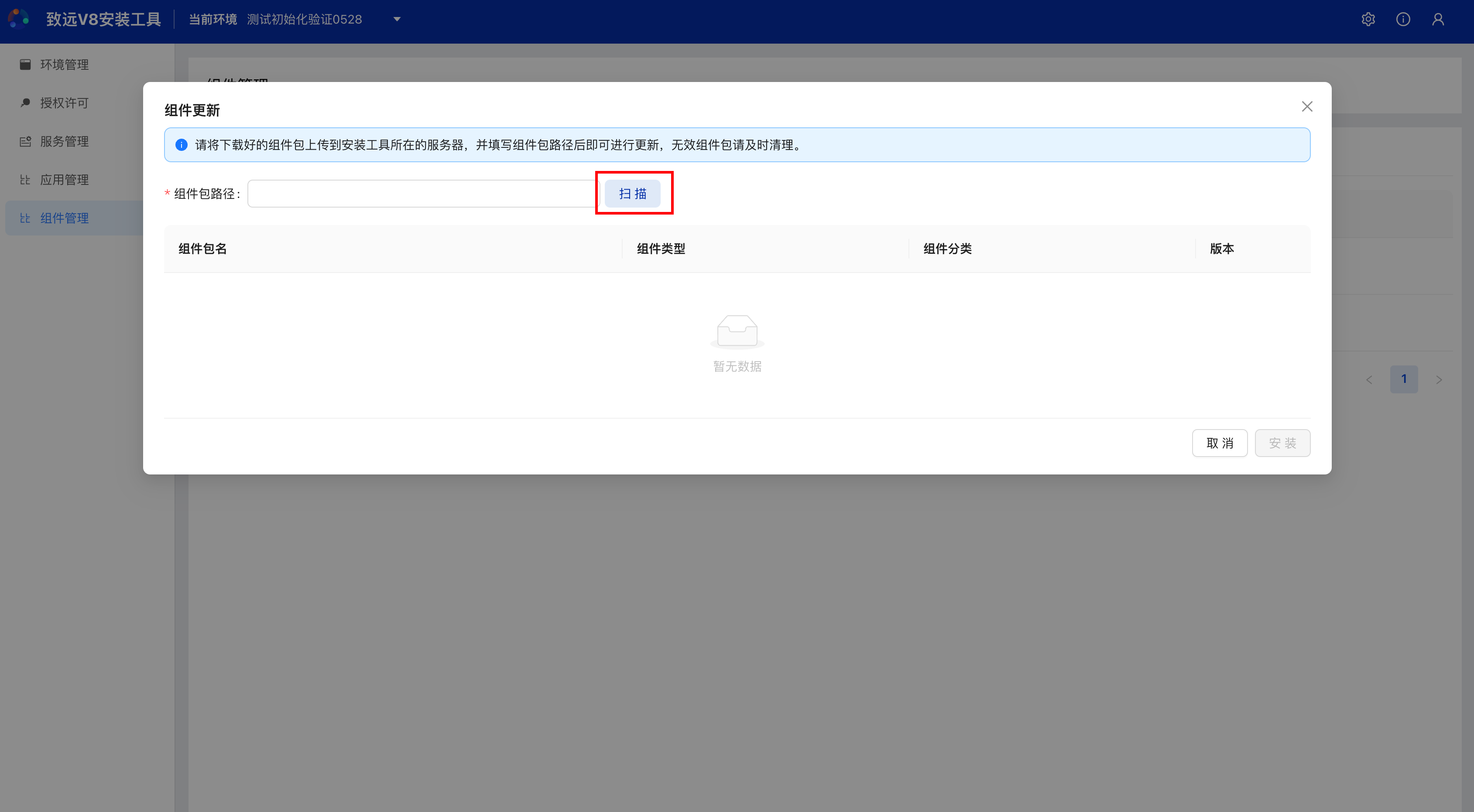
Task: Click the 扫描 button
Action: [632, 194]
